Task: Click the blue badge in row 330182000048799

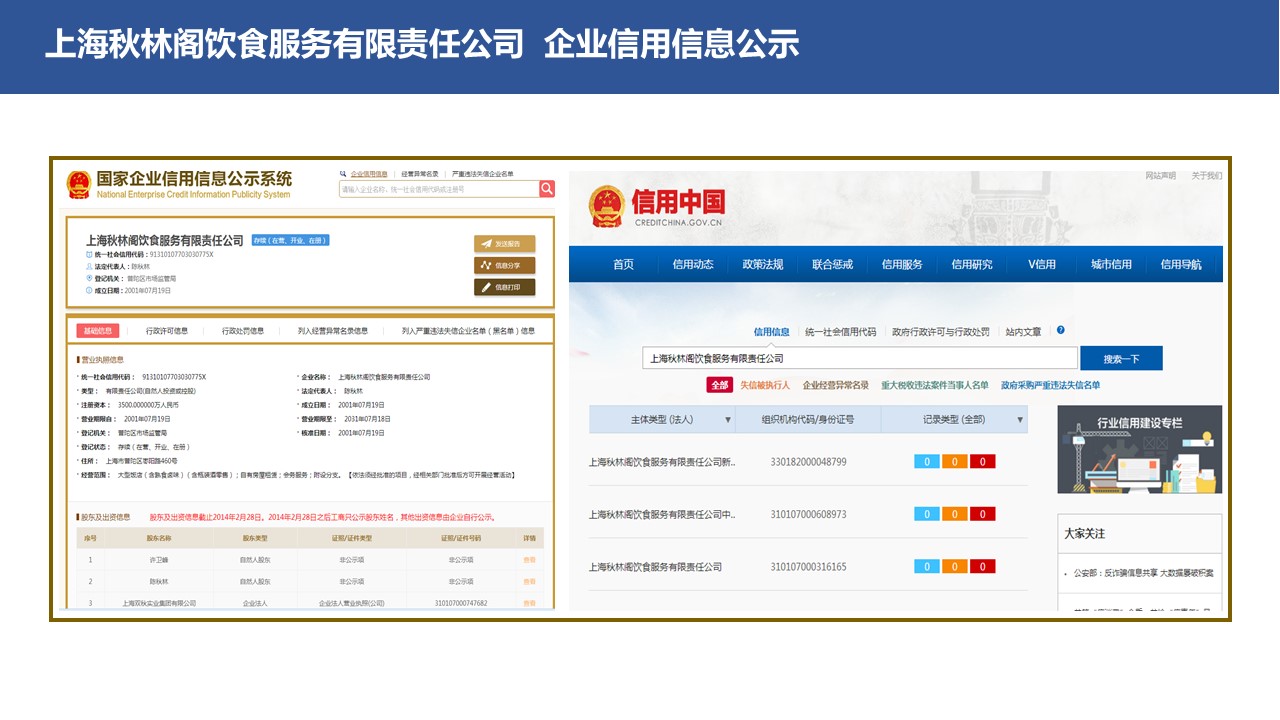Action: tap(927, 462)
